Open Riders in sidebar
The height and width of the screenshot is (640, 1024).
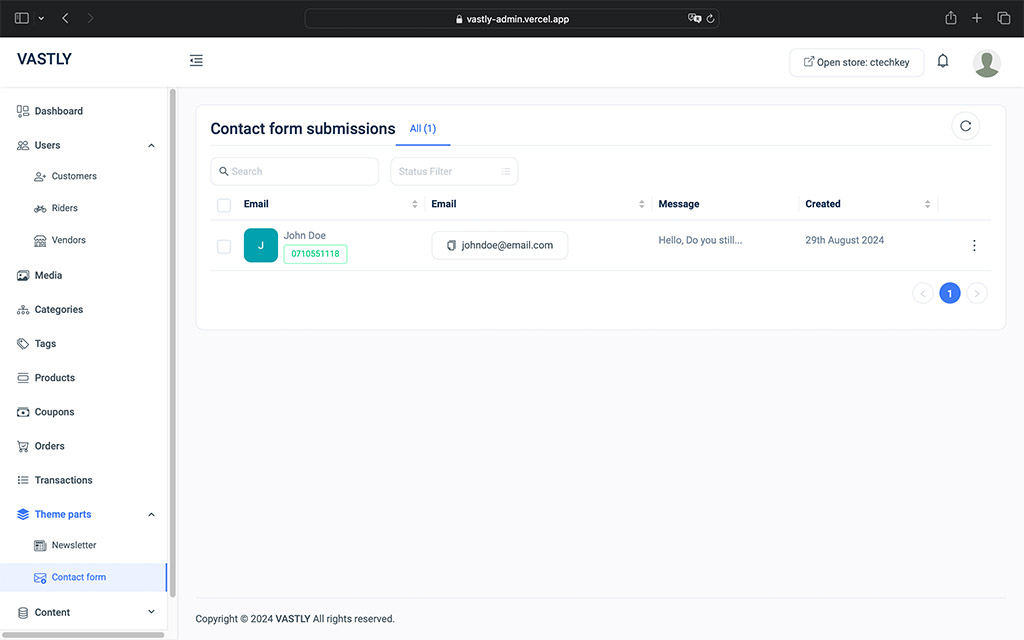(65, 208)
